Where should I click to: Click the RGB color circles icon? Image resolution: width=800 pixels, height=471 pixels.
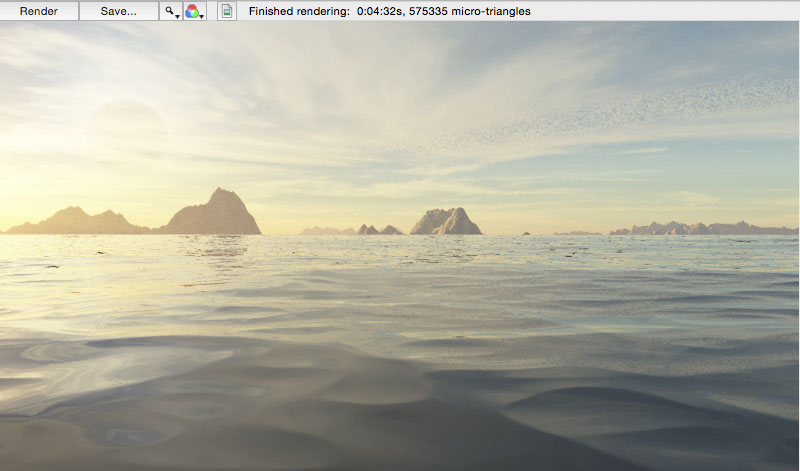click(x=192, y=11)
